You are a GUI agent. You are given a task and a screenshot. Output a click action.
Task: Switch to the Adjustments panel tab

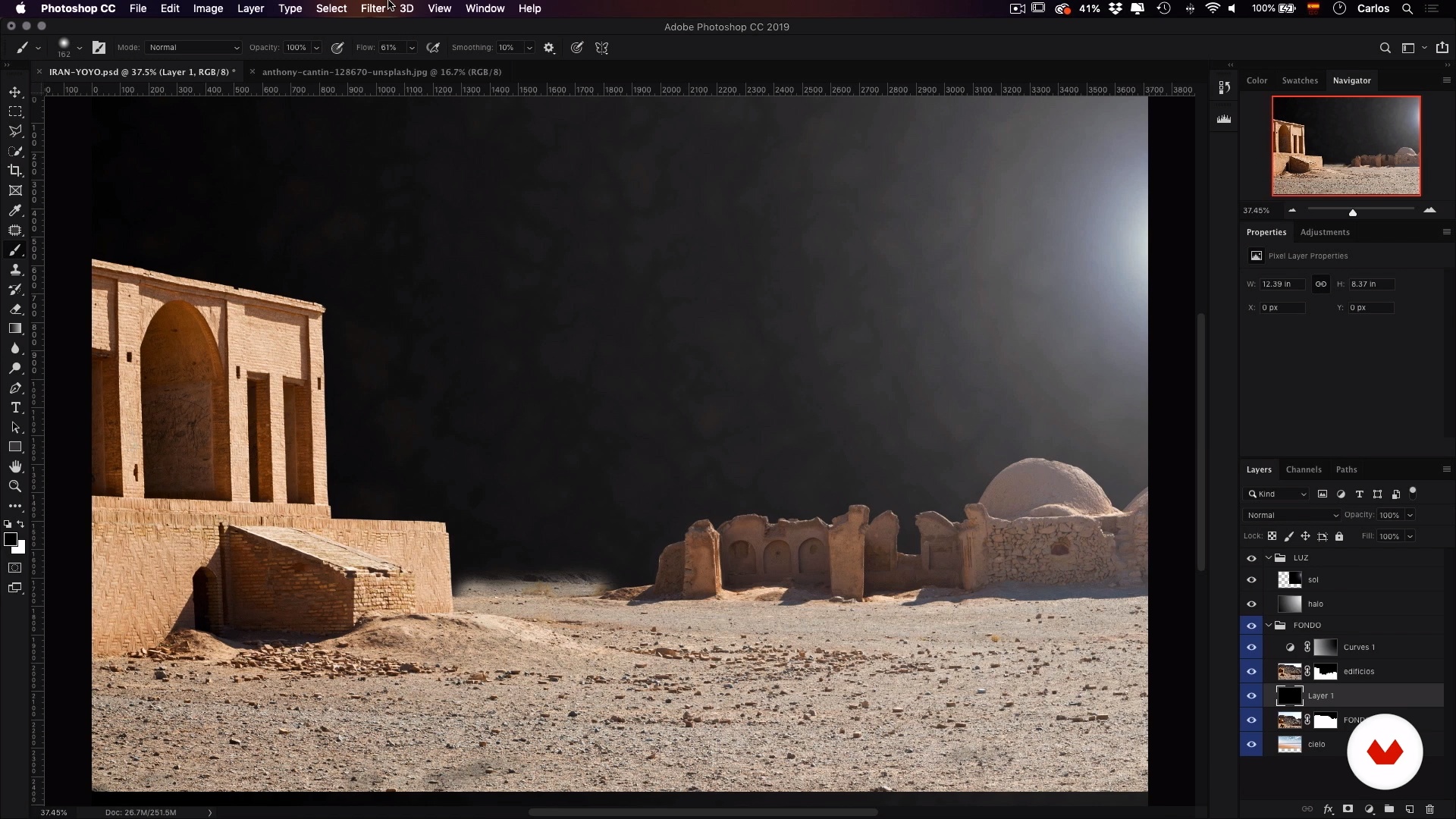(1324, 233)
